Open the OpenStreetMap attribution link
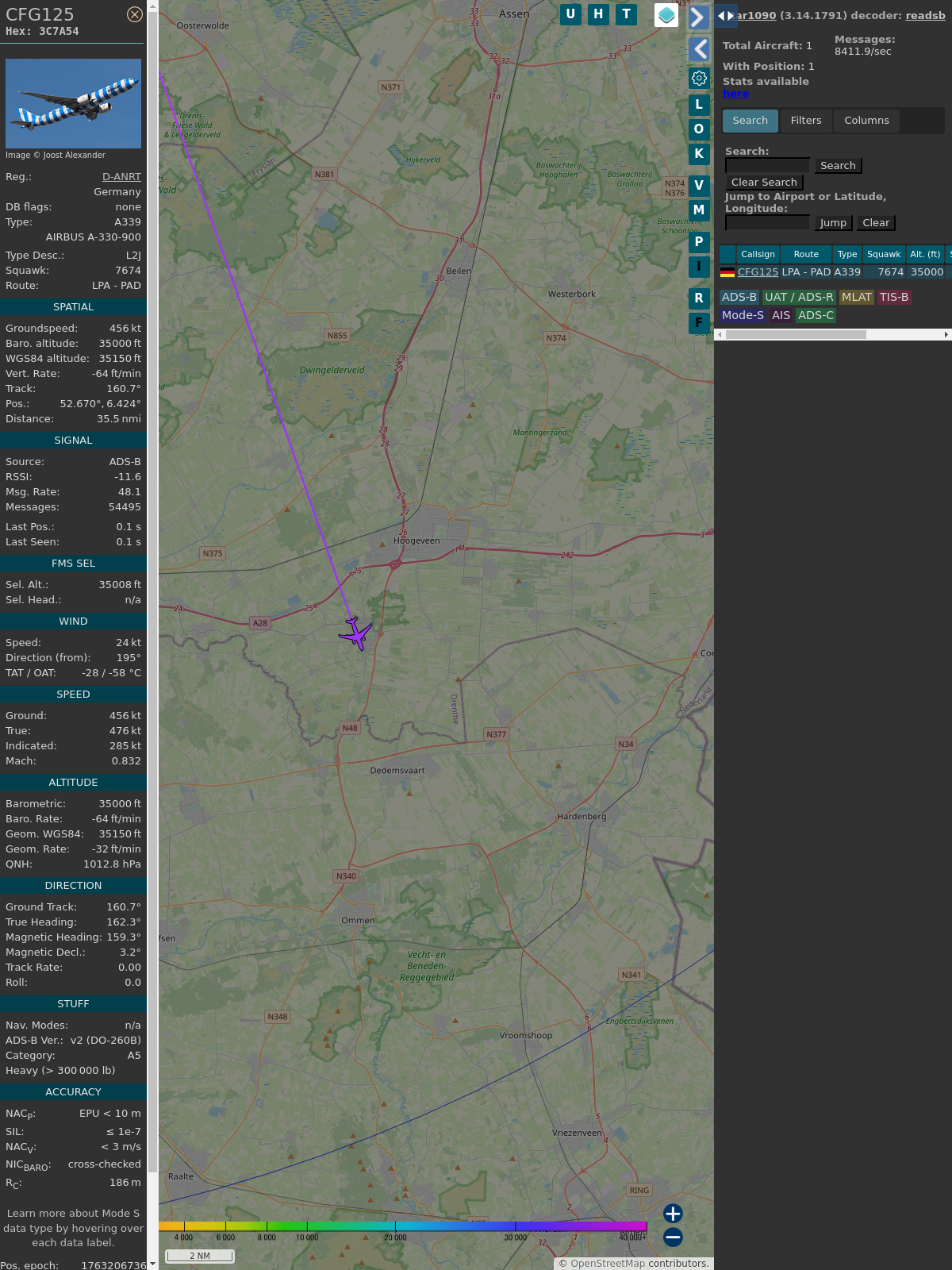 (x=608, y=1264)
